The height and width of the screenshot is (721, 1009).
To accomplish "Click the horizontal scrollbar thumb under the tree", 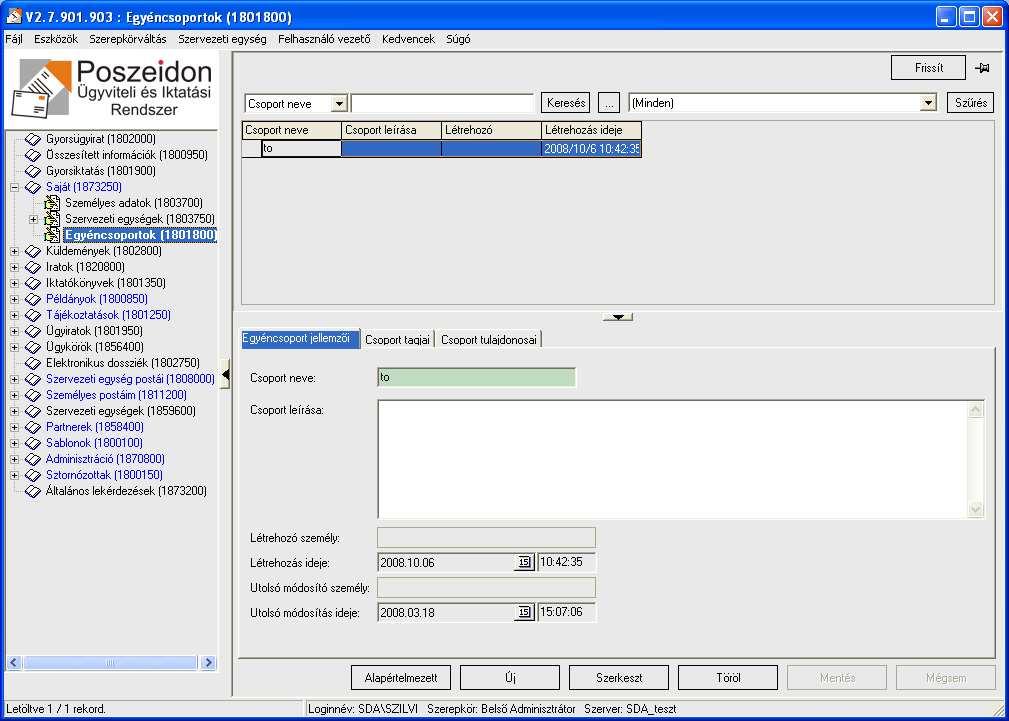I will click(x=110, y=662).
